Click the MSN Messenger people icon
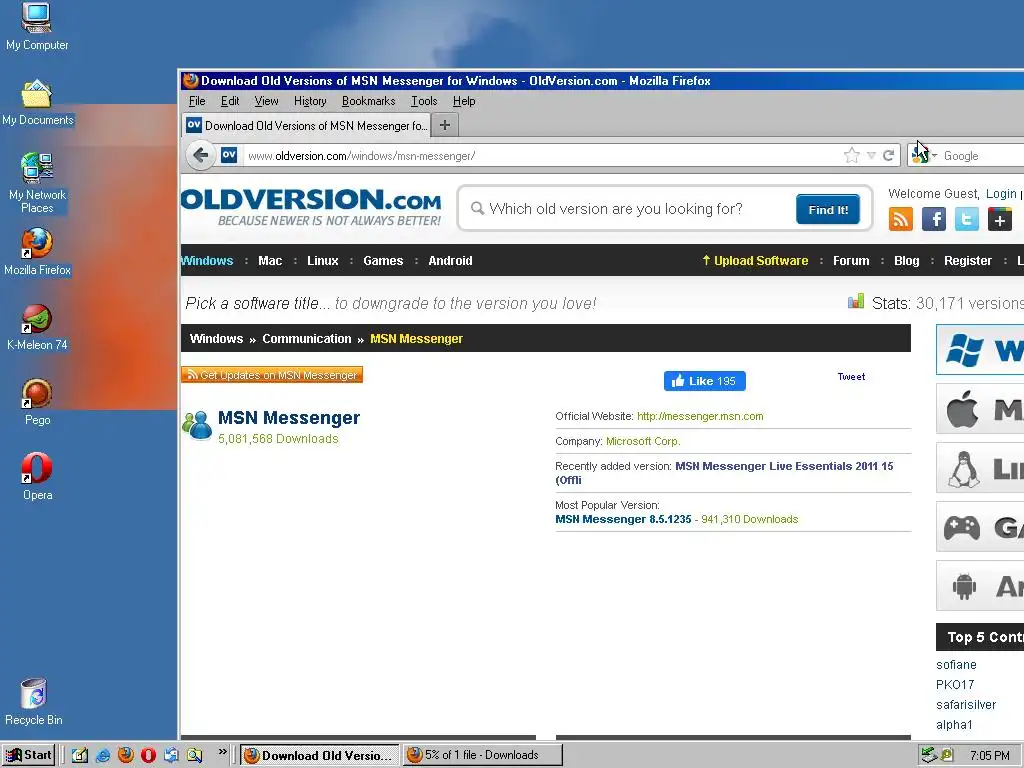The height and width of the screenshot is (768, 1024). [x=197, y=424]
